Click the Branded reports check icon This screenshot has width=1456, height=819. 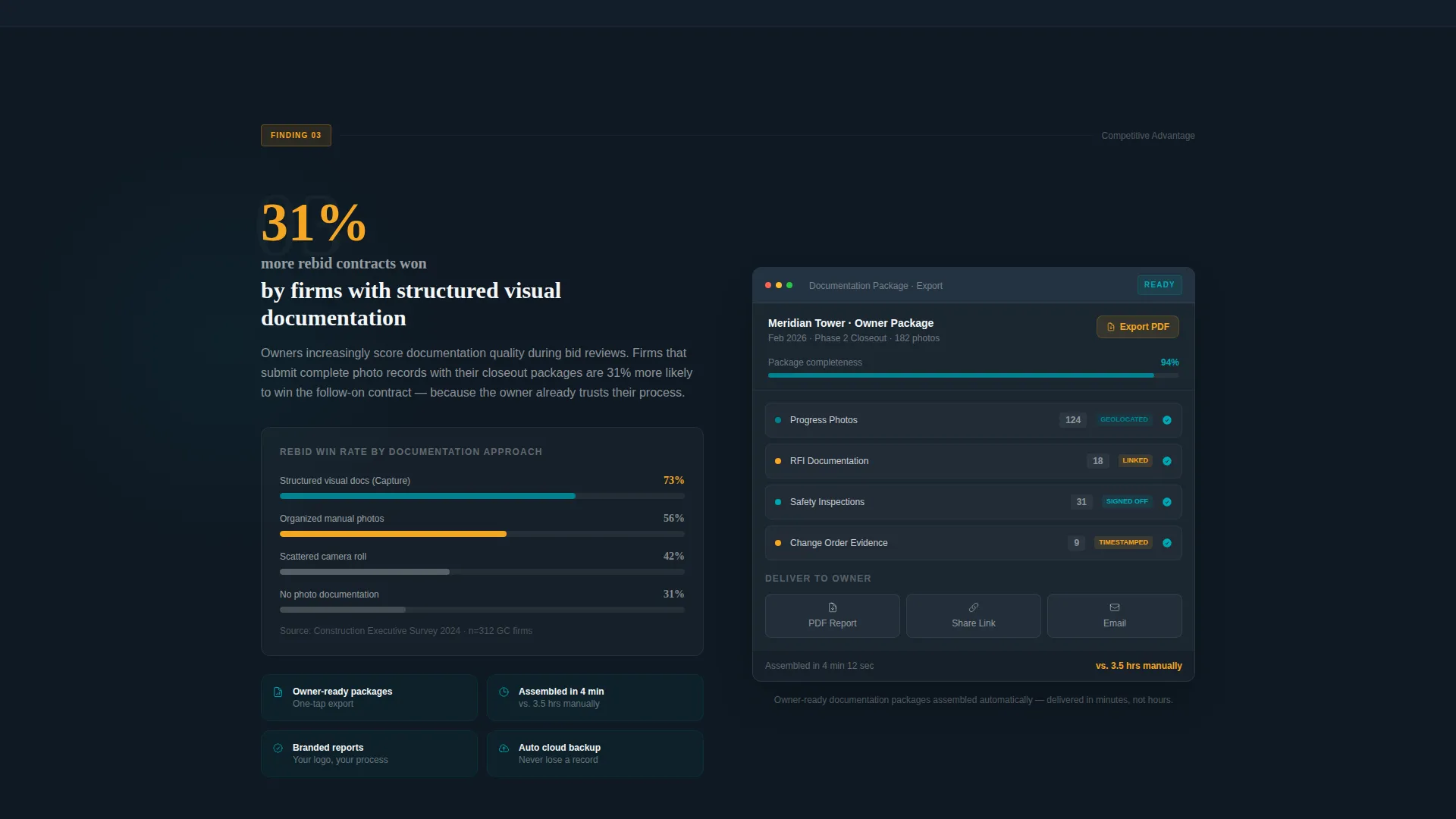[x=278, y=748]
